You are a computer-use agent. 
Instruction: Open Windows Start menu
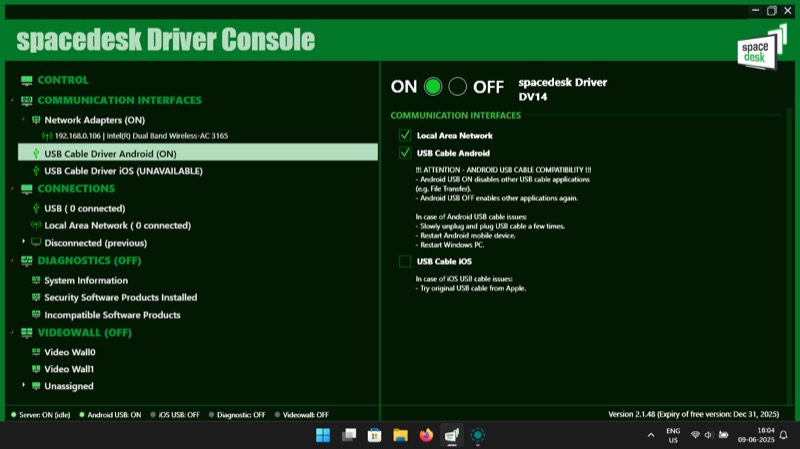[x=323, y=435]
